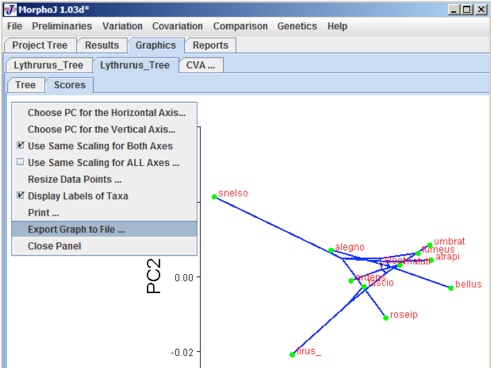491x368 pixels.
Task: Toggle Use Same Scaling for Both Axes
Action: (104, 146)
